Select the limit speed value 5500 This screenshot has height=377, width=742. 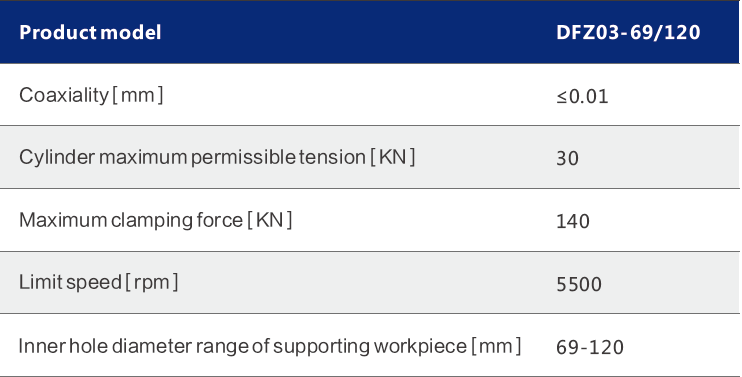pos(579,284)
